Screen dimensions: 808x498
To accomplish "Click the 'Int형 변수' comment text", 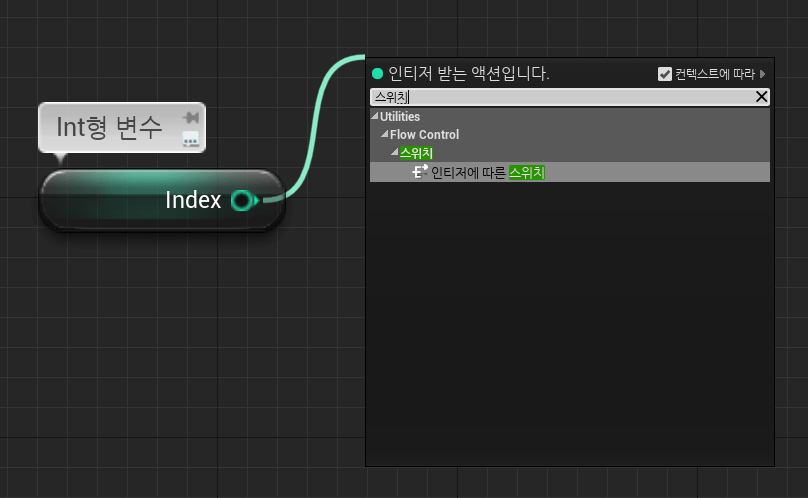I will click(x=109, y=127).
